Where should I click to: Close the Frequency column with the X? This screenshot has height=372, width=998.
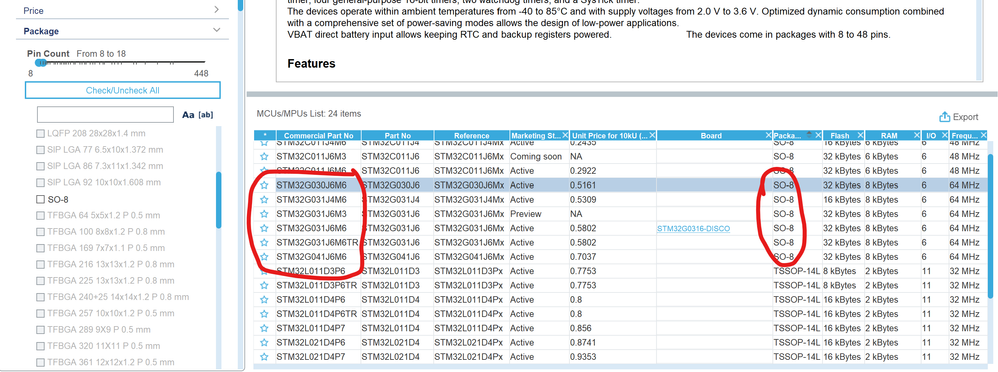coord(984,136)
